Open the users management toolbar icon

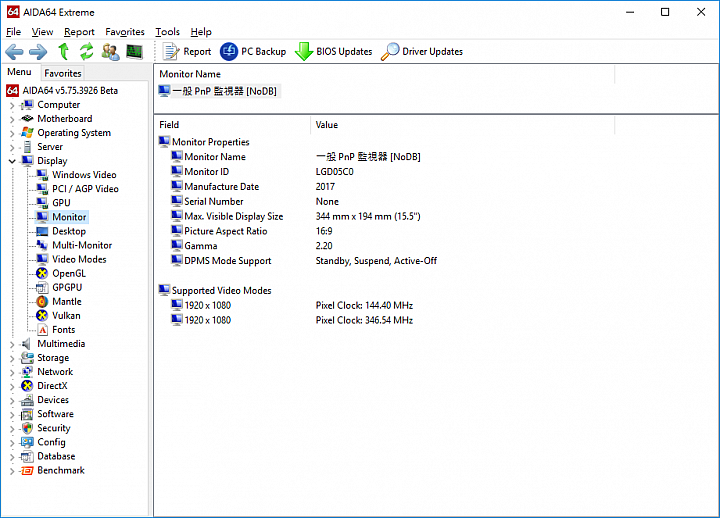[x=110, y=51]
